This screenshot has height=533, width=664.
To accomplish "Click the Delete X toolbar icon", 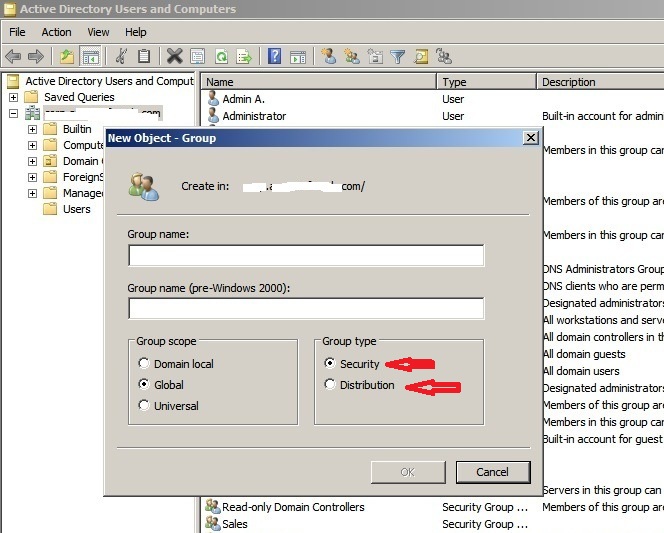I will [x=174, y=56].
